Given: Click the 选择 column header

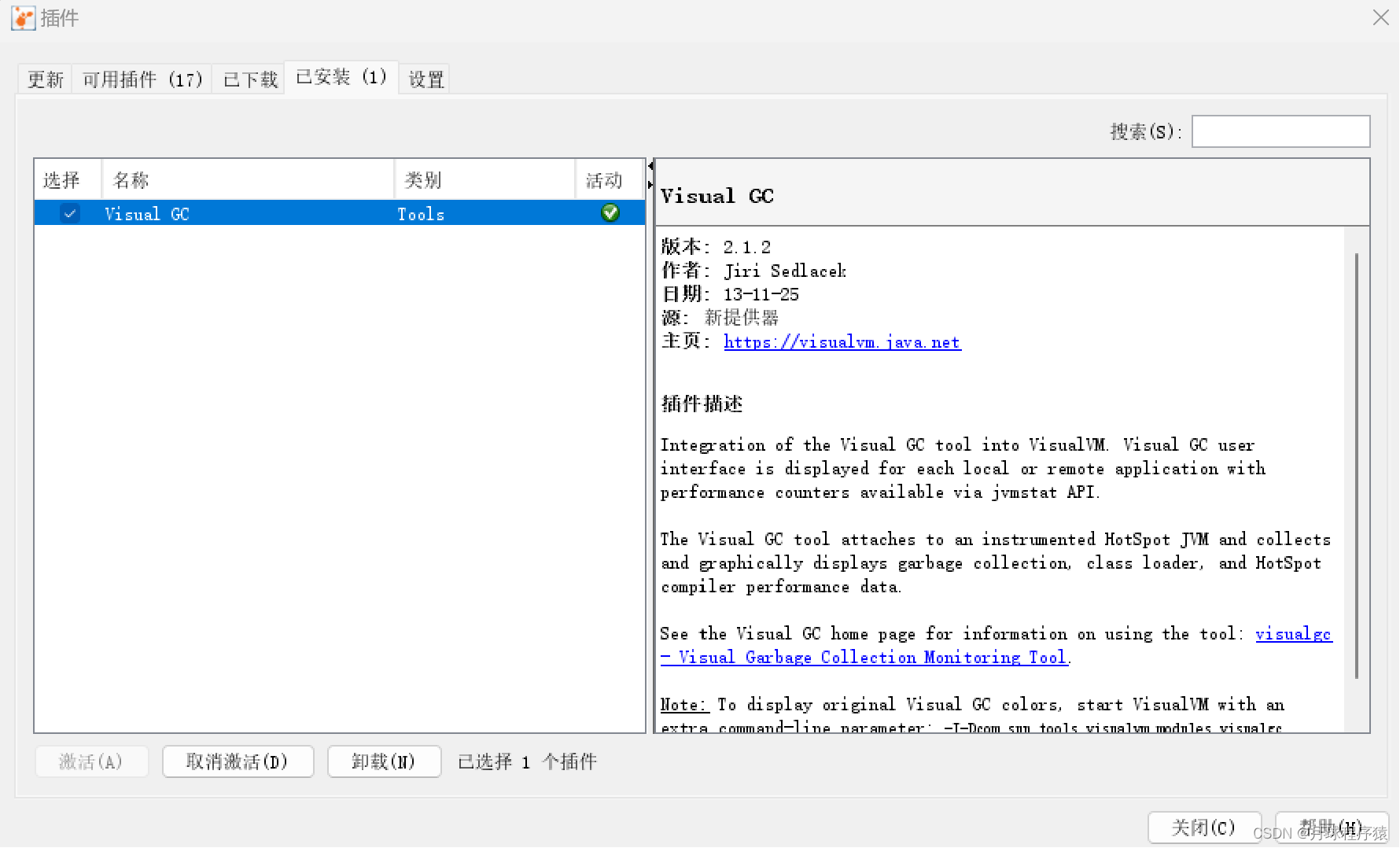Looking at the screenshot, I should tap(68, 180).
